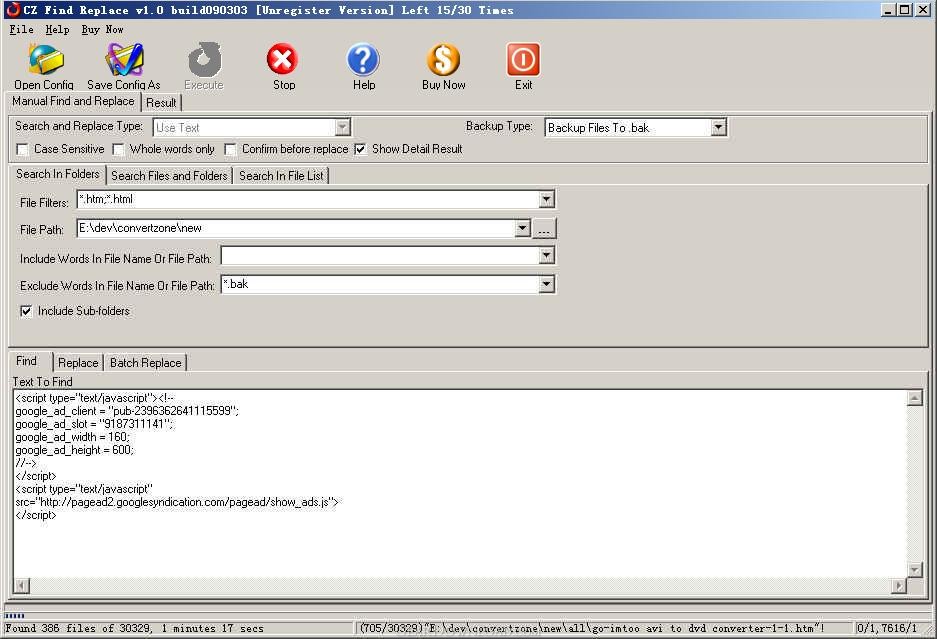Screen dimensions: 937x639
Task: Open the Search In File List tab
Action: pyautogui.click(x=281, y=176)
